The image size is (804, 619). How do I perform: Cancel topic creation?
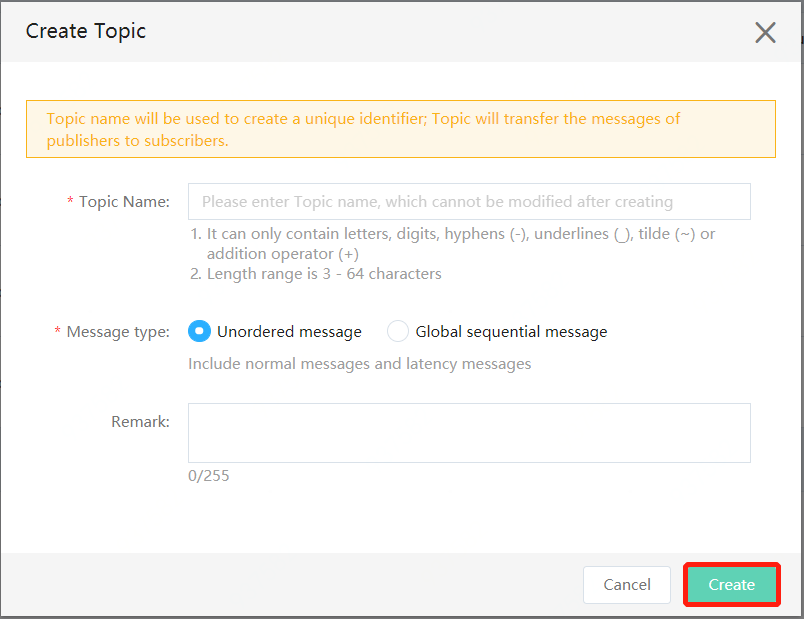pos(627,585)
